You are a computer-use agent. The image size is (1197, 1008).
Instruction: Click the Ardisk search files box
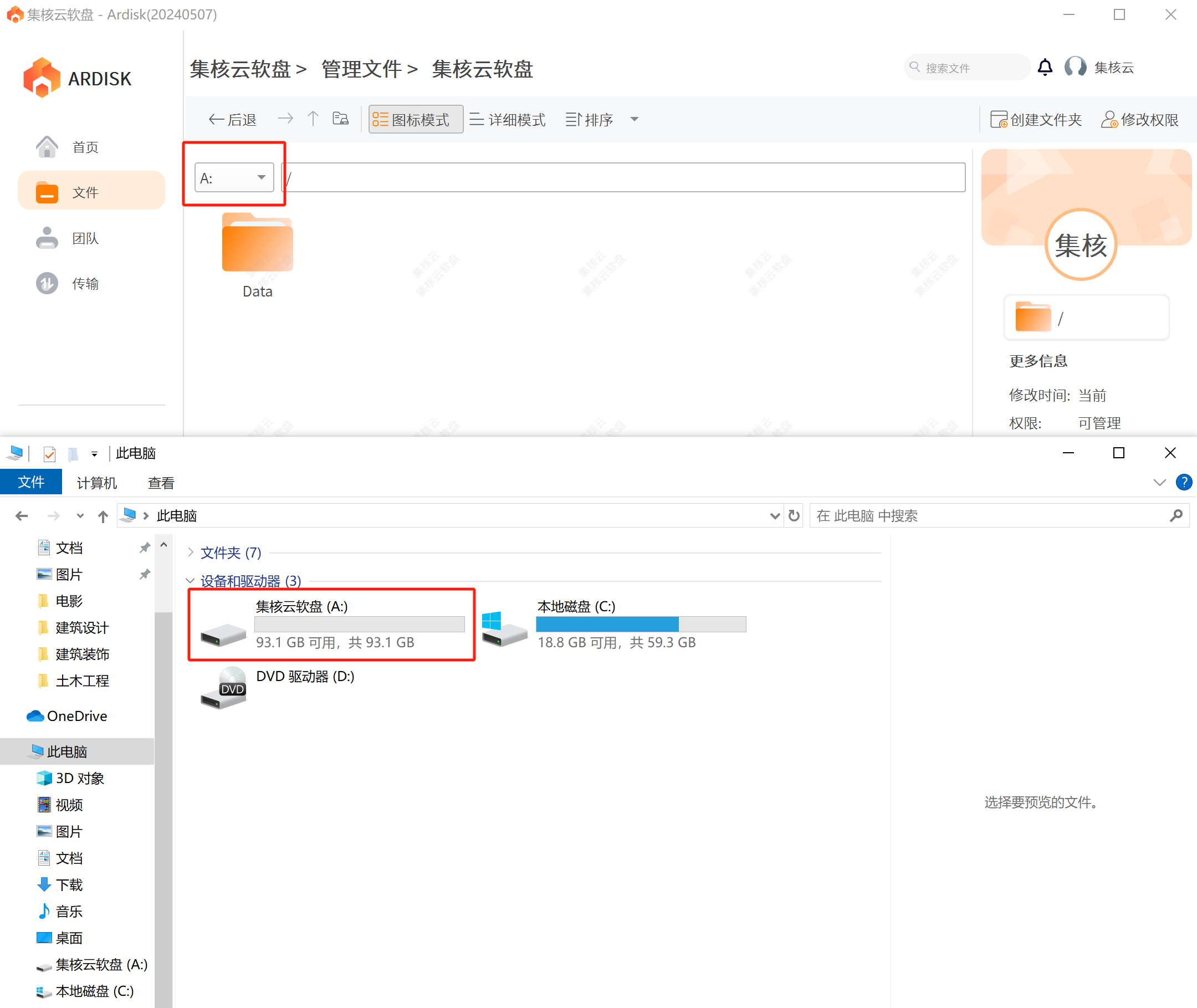[x=966, y=68]
